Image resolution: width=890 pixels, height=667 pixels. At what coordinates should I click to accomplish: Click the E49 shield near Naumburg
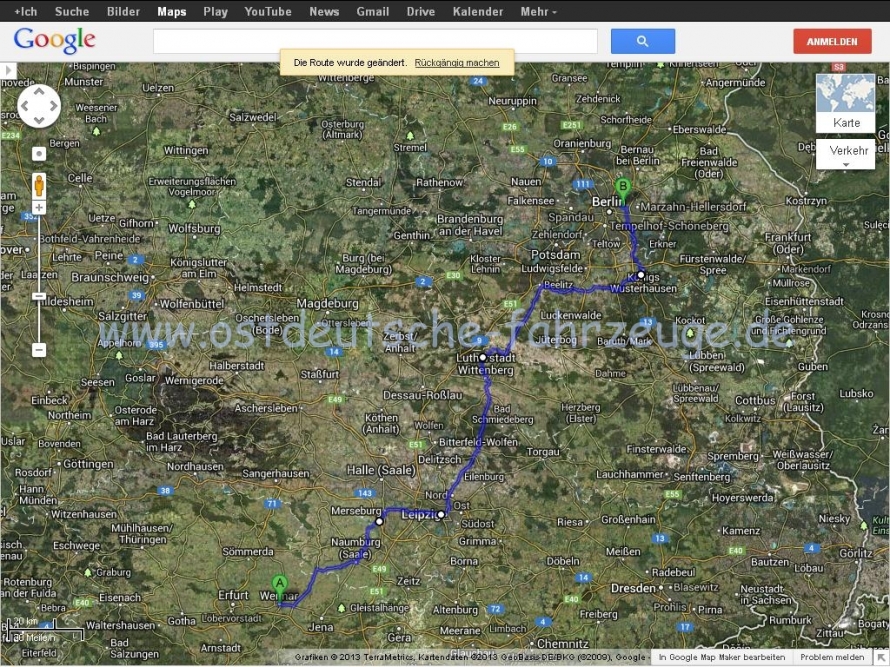click(x=379, y=569)
